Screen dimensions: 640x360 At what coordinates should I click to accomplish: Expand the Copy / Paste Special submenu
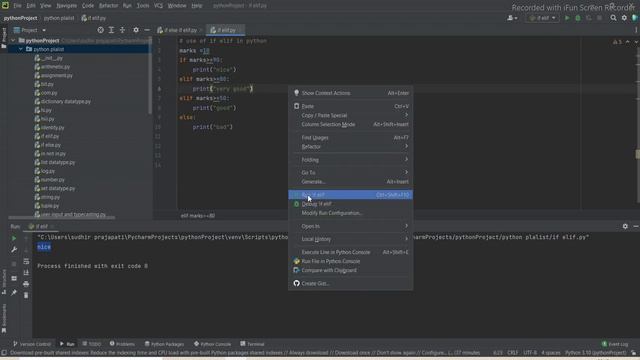pyautogui.click(x=351, y=116)
